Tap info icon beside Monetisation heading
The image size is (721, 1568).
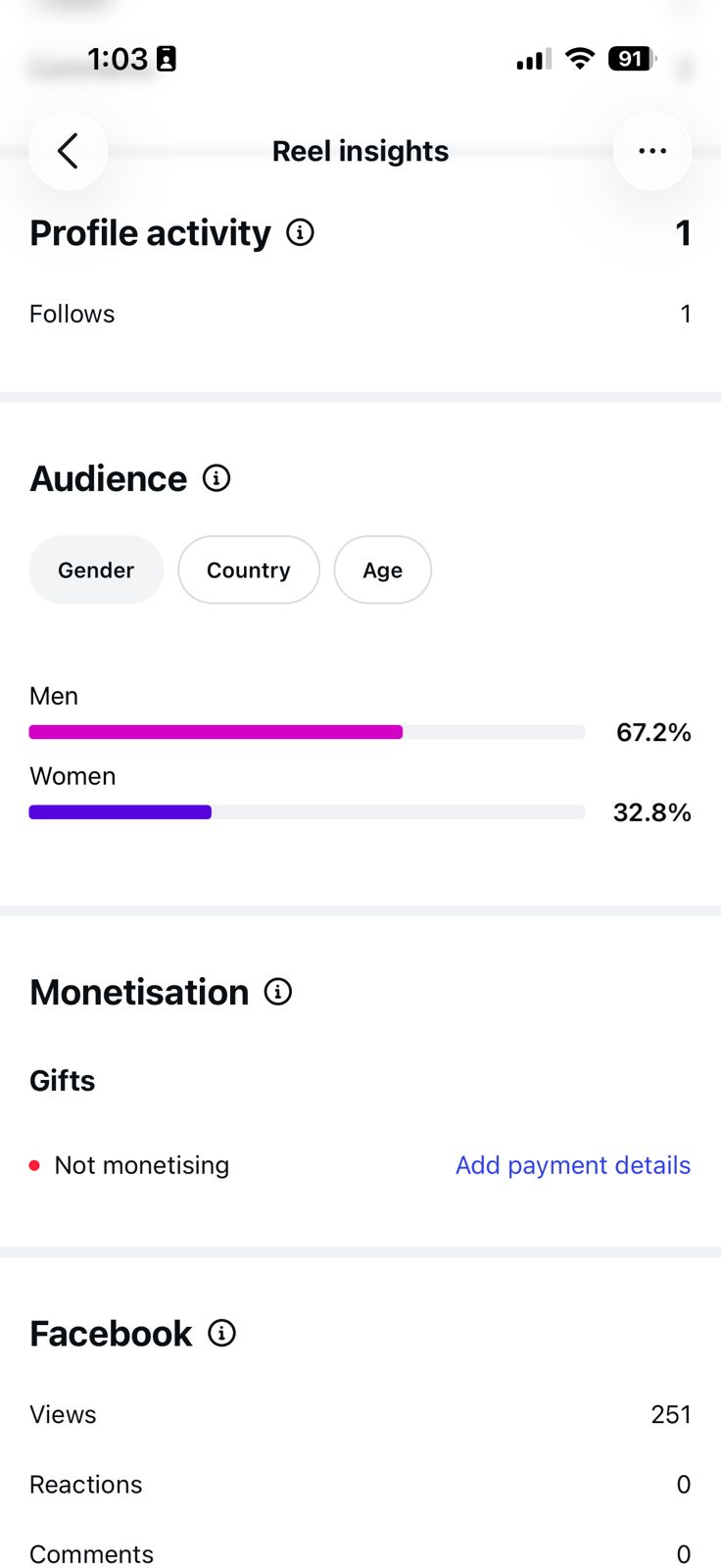278,992
